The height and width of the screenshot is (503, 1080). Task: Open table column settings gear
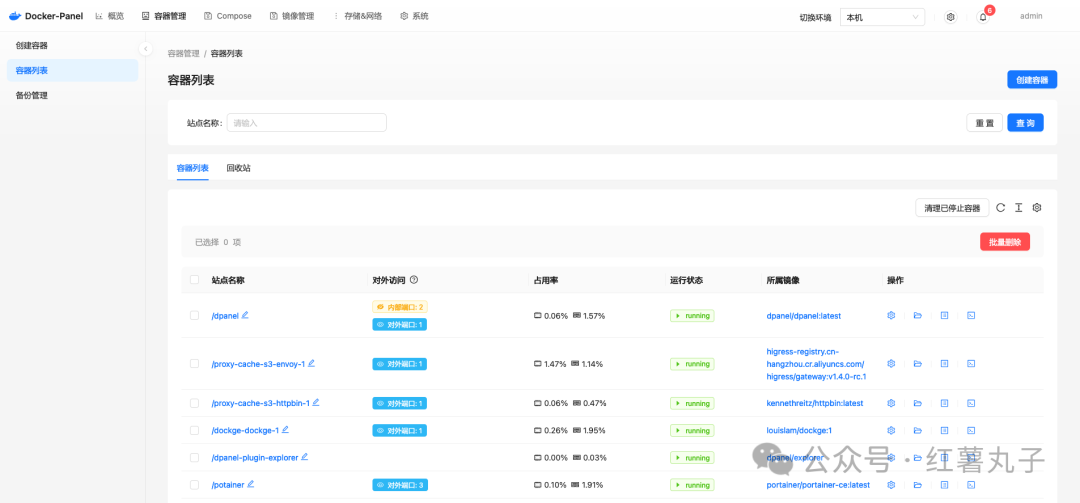1037,207
